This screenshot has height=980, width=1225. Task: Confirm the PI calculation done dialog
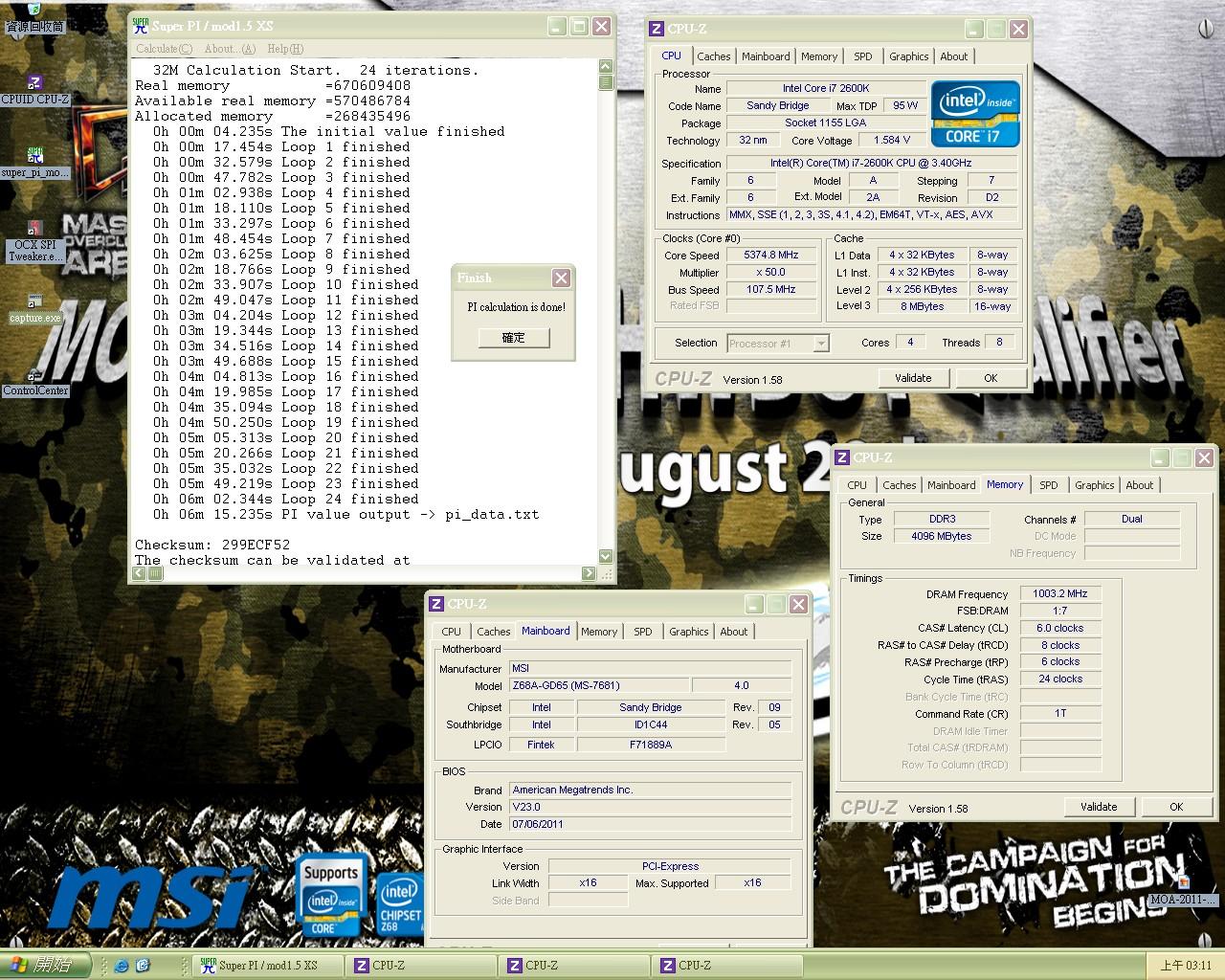(x=514, y=338)
